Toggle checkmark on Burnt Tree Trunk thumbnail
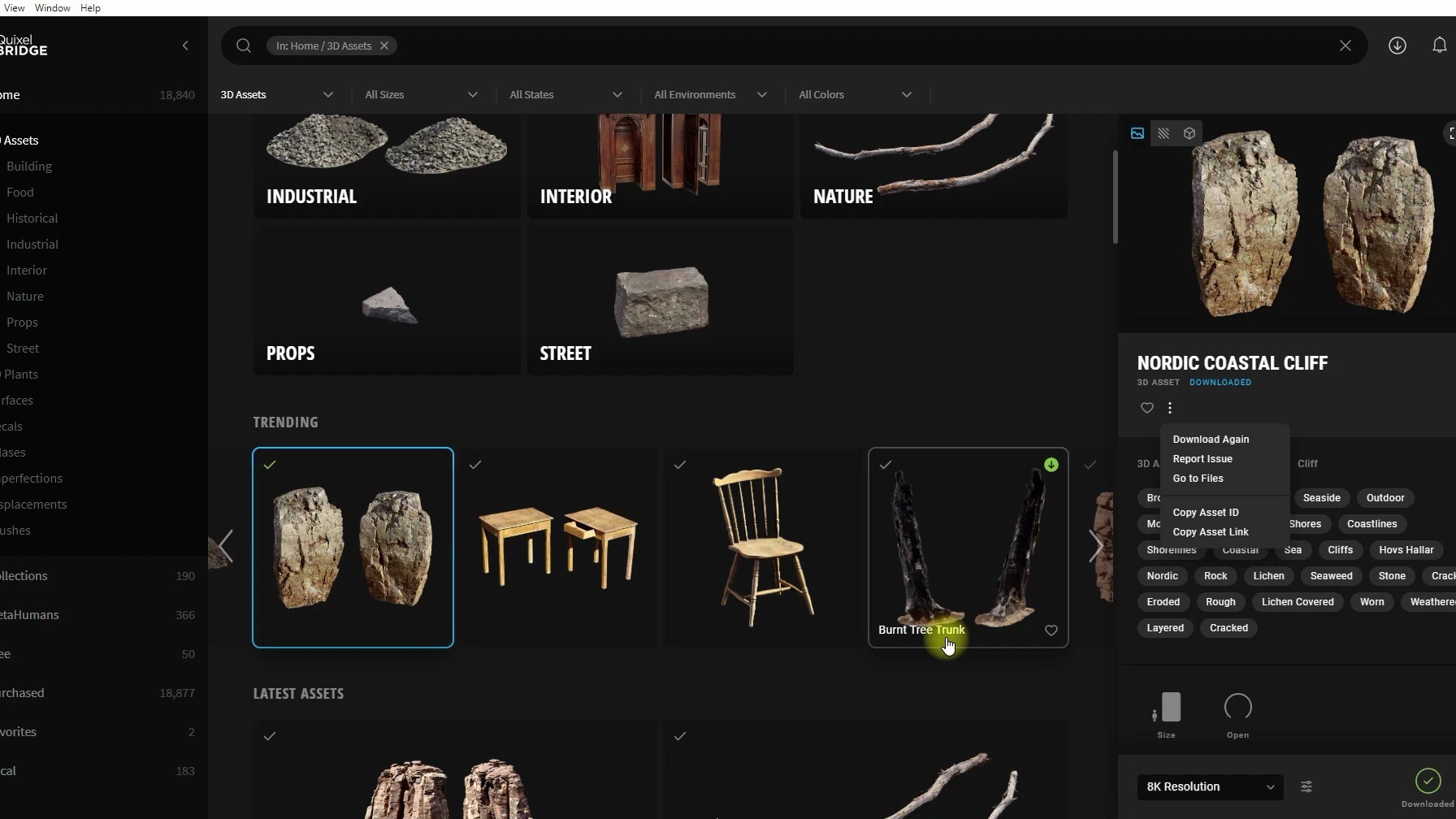The image size is (1456, 819). 886,465
